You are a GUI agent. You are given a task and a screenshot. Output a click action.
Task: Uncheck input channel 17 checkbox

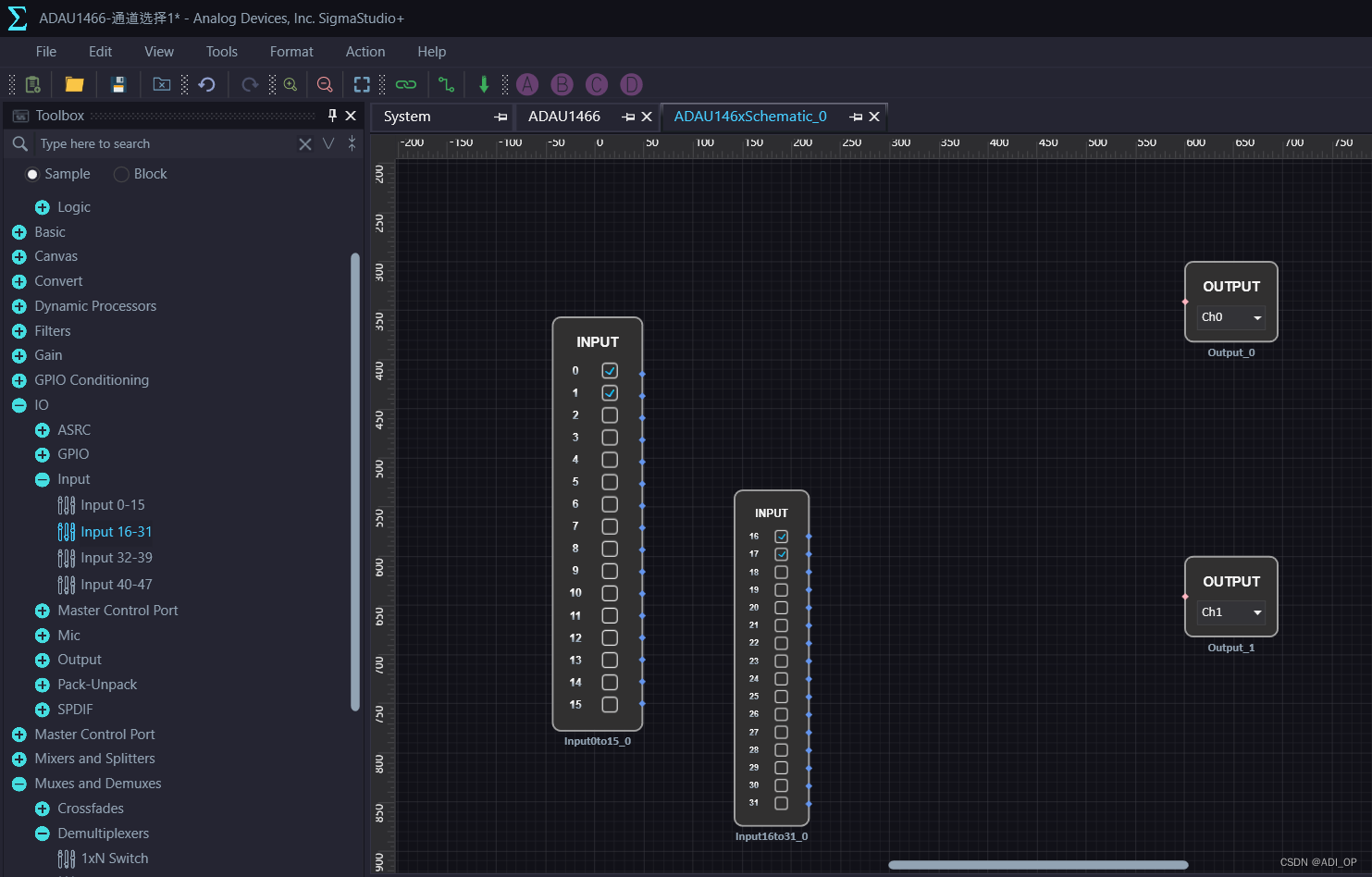[782, 554]
